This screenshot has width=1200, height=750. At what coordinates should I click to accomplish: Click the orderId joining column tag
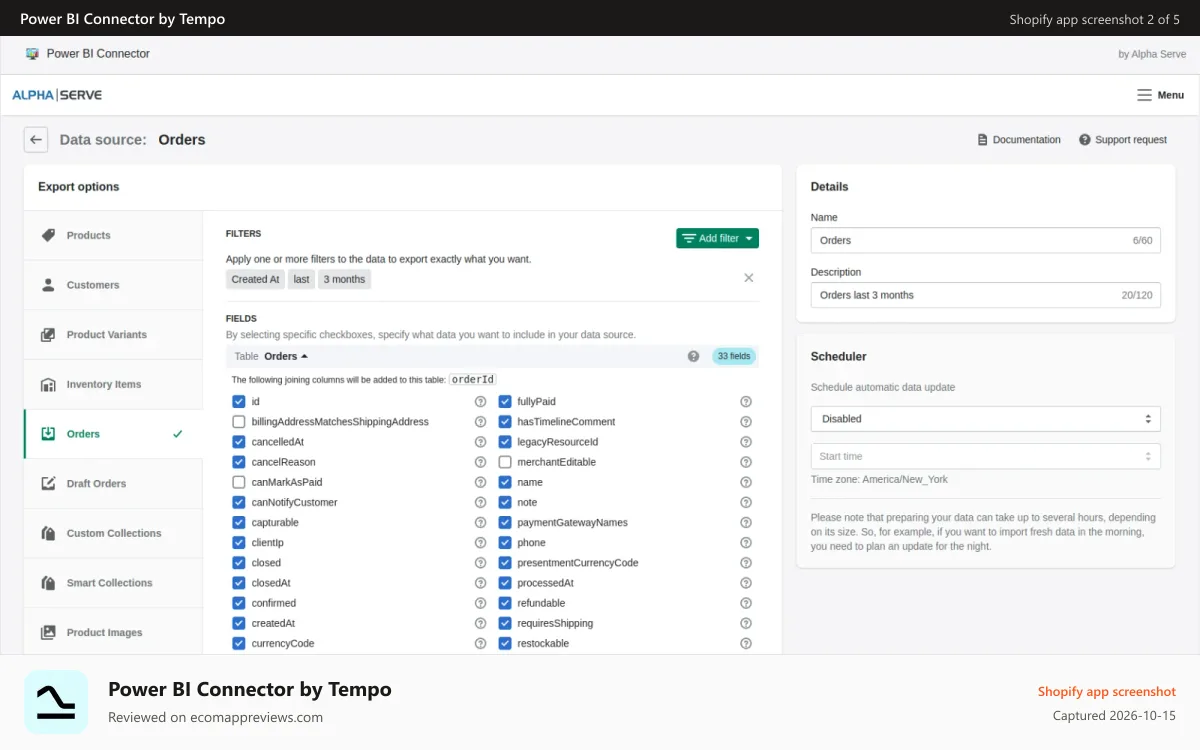tap(473, 379)
